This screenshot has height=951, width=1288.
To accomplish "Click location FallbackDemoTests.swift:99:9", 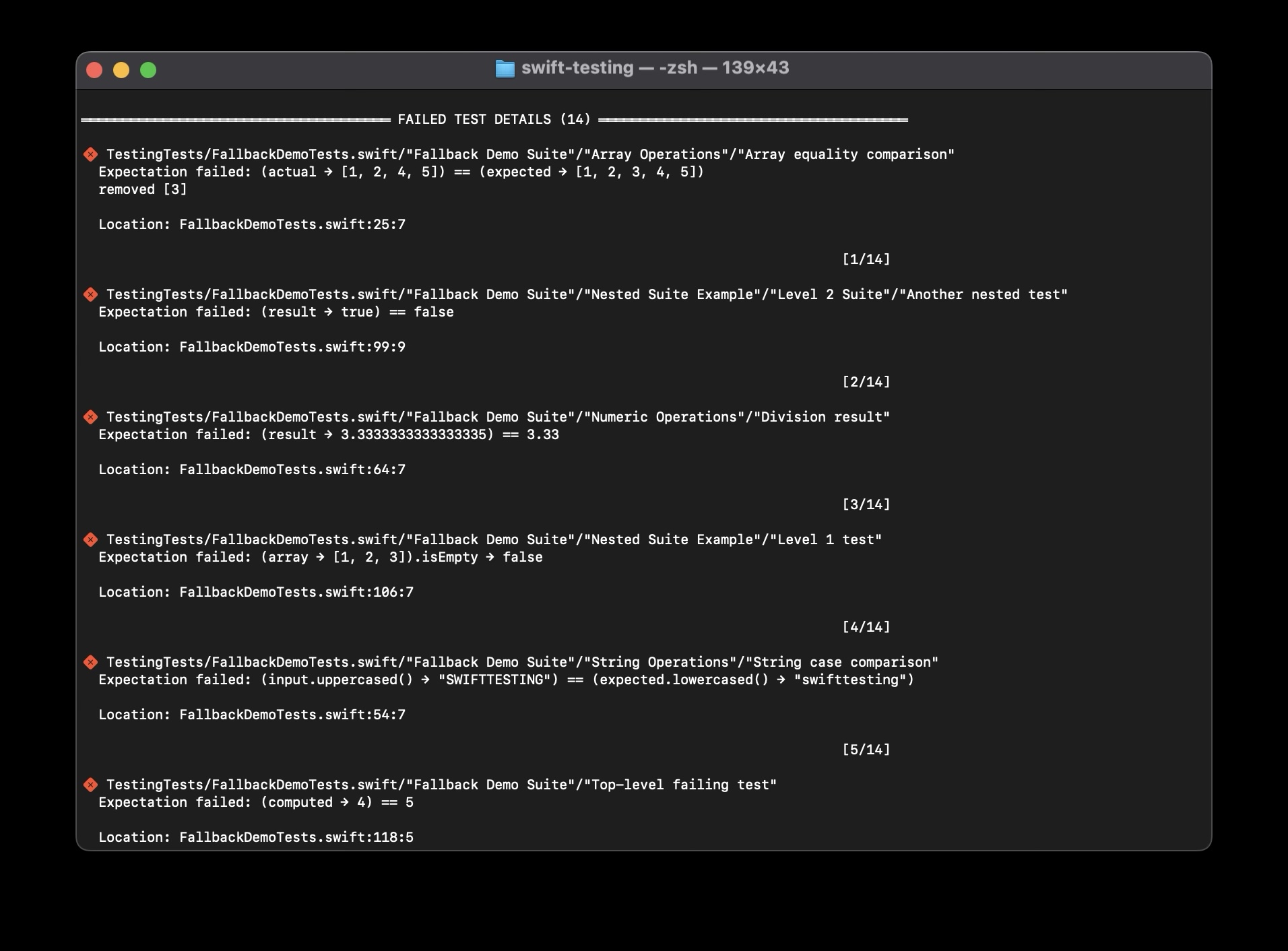I will (292, 348).
